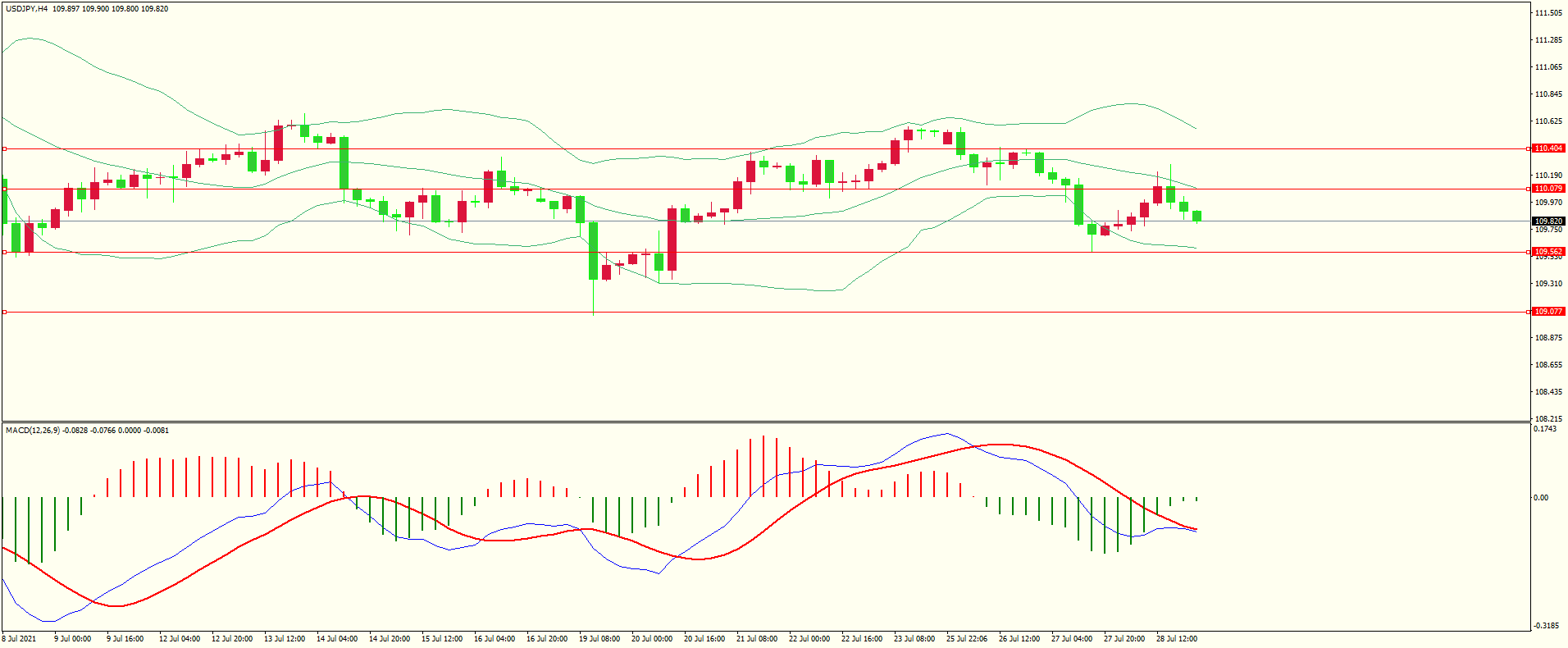Click the divider between price chart and MACD pane
Image resolution: width=1568 pixels, height=648 pixels.
[766, 422]
